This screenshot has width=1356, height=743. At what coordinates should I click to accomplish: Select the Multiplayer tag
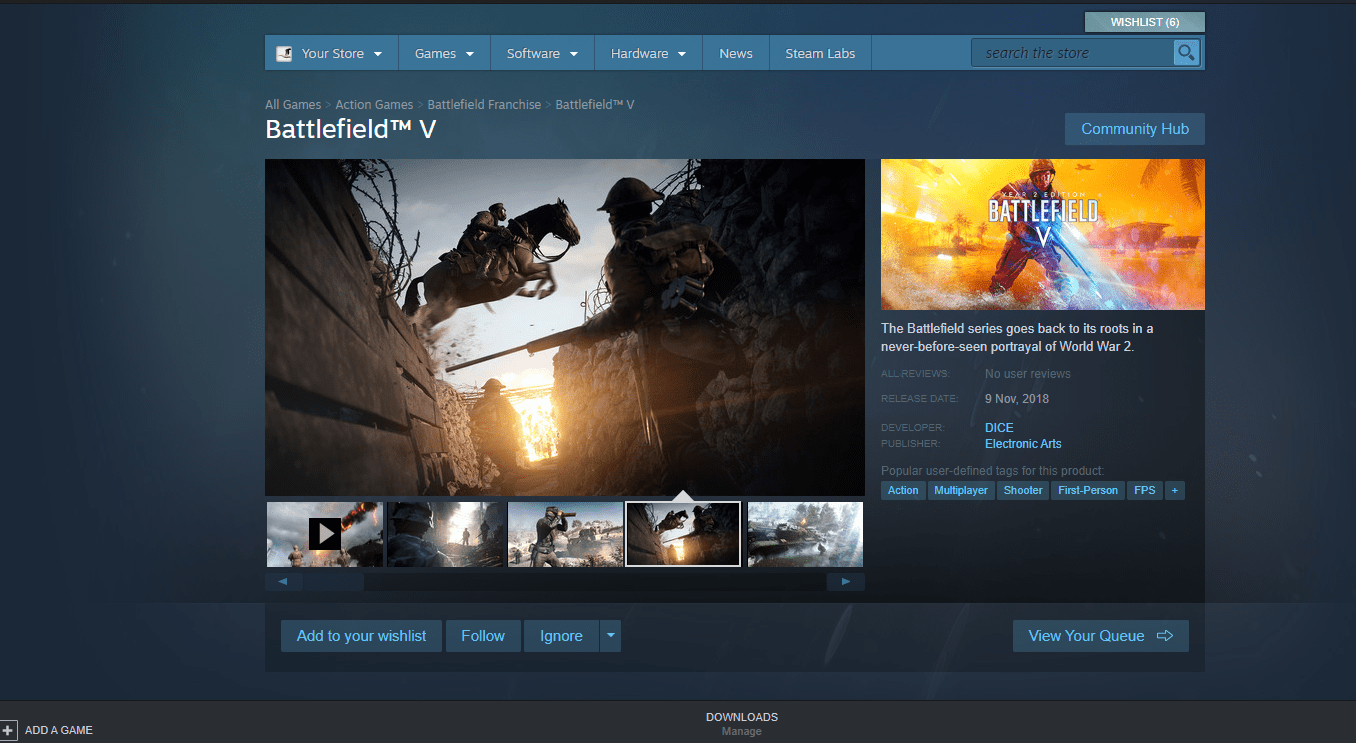(x=961, y=490)
